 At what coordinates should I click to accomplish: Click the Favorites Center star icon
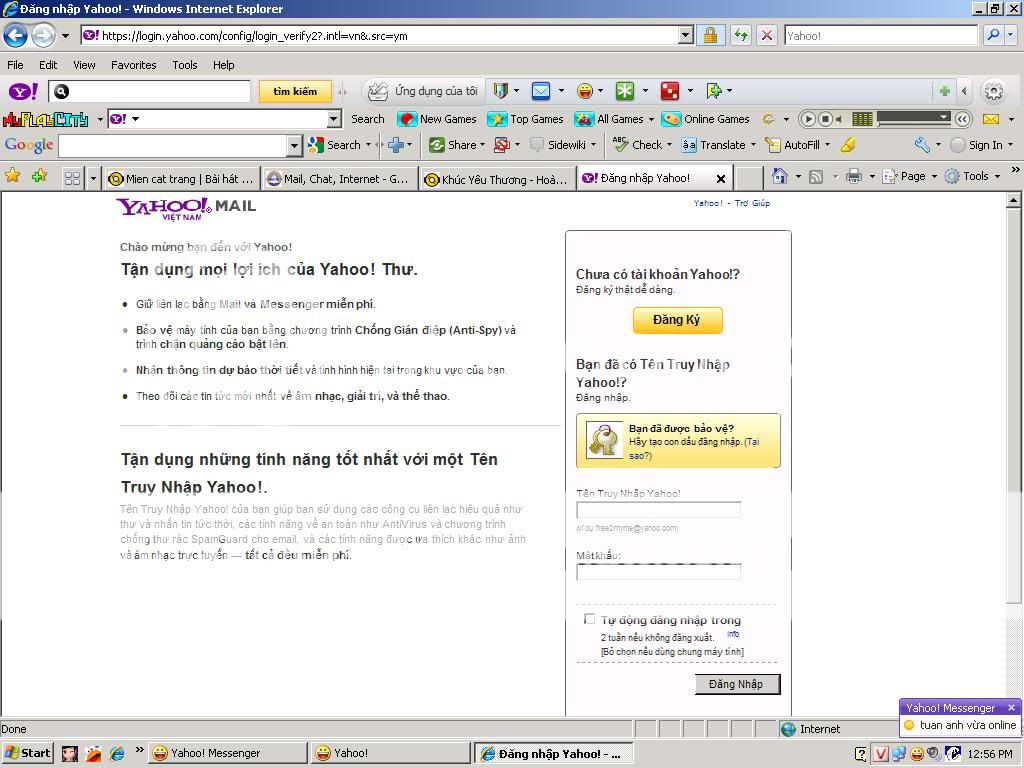click(13, 177)
